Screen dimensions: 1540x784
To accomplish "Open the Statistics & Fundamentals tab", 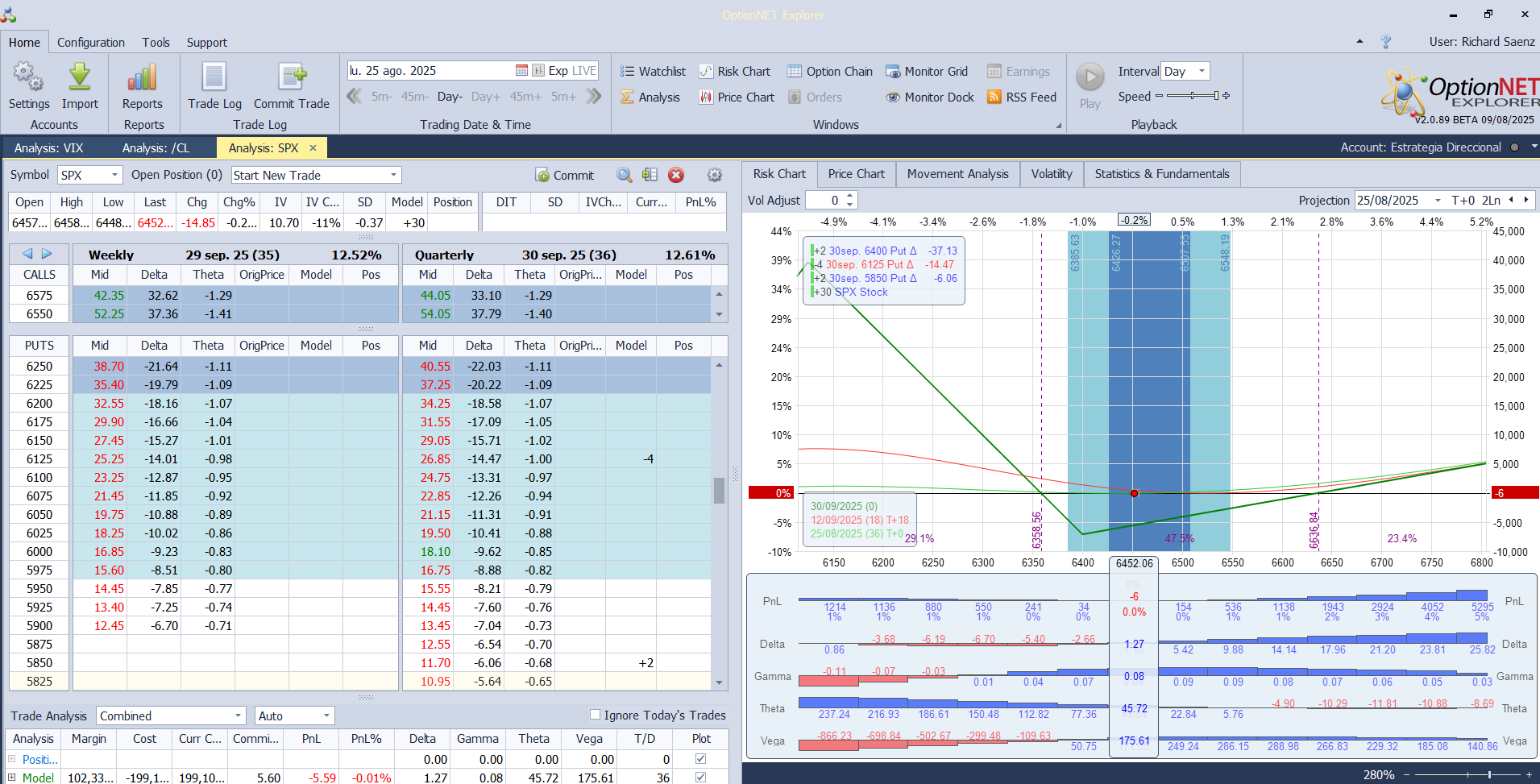I will [1162, 174].
